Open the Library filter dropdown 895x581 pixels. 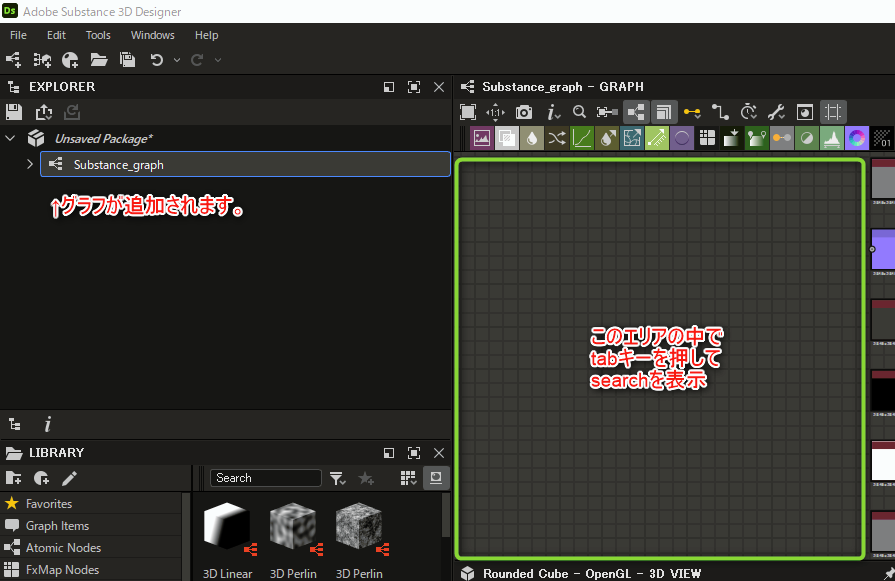point(337,478)
